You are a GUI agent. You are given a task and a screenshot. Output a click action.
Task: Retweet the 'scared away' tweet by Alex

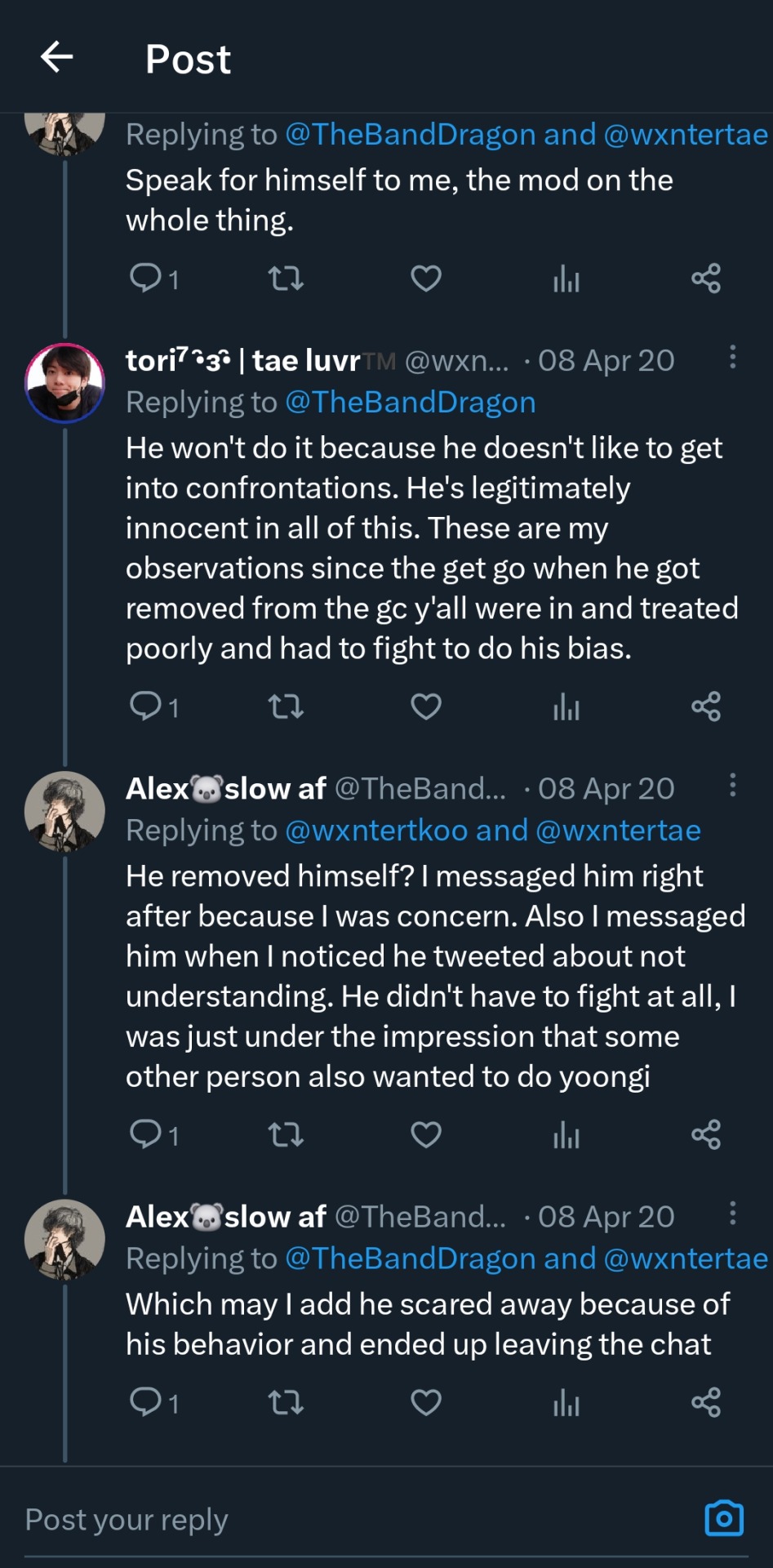(286, 1402)
